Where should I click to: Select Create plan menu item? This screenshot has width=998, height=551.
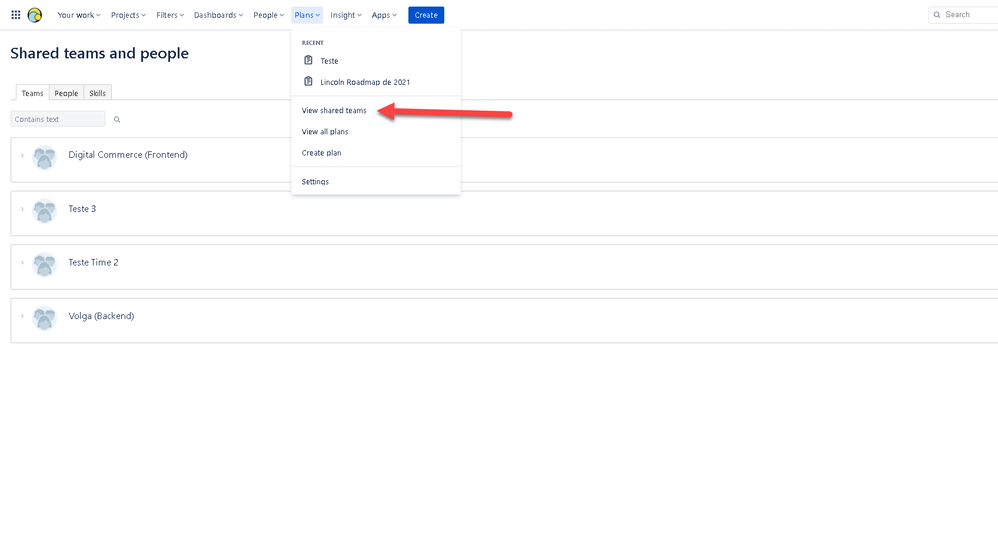376,153
